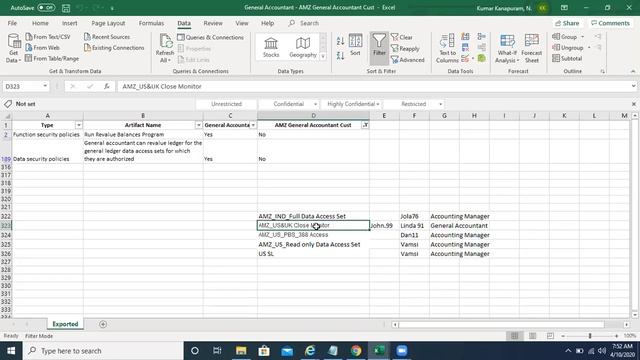Click the Save icon in title bar
This screenshot has width=640, height=360.
[x=66, y=8]
